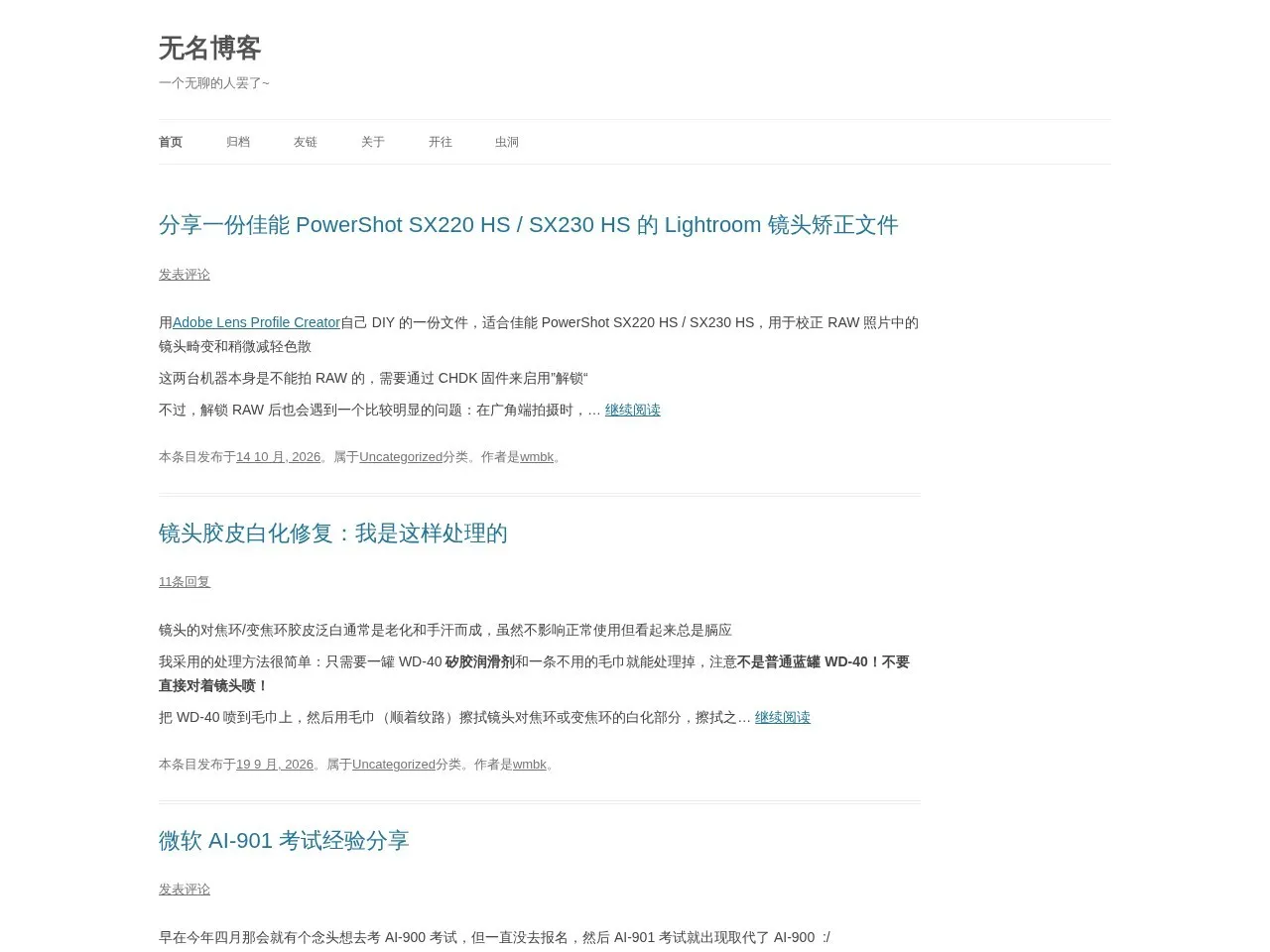
Task: Open Uncategorized category of the 镜头胶皮 post
Action: click(x=394, y=765)
